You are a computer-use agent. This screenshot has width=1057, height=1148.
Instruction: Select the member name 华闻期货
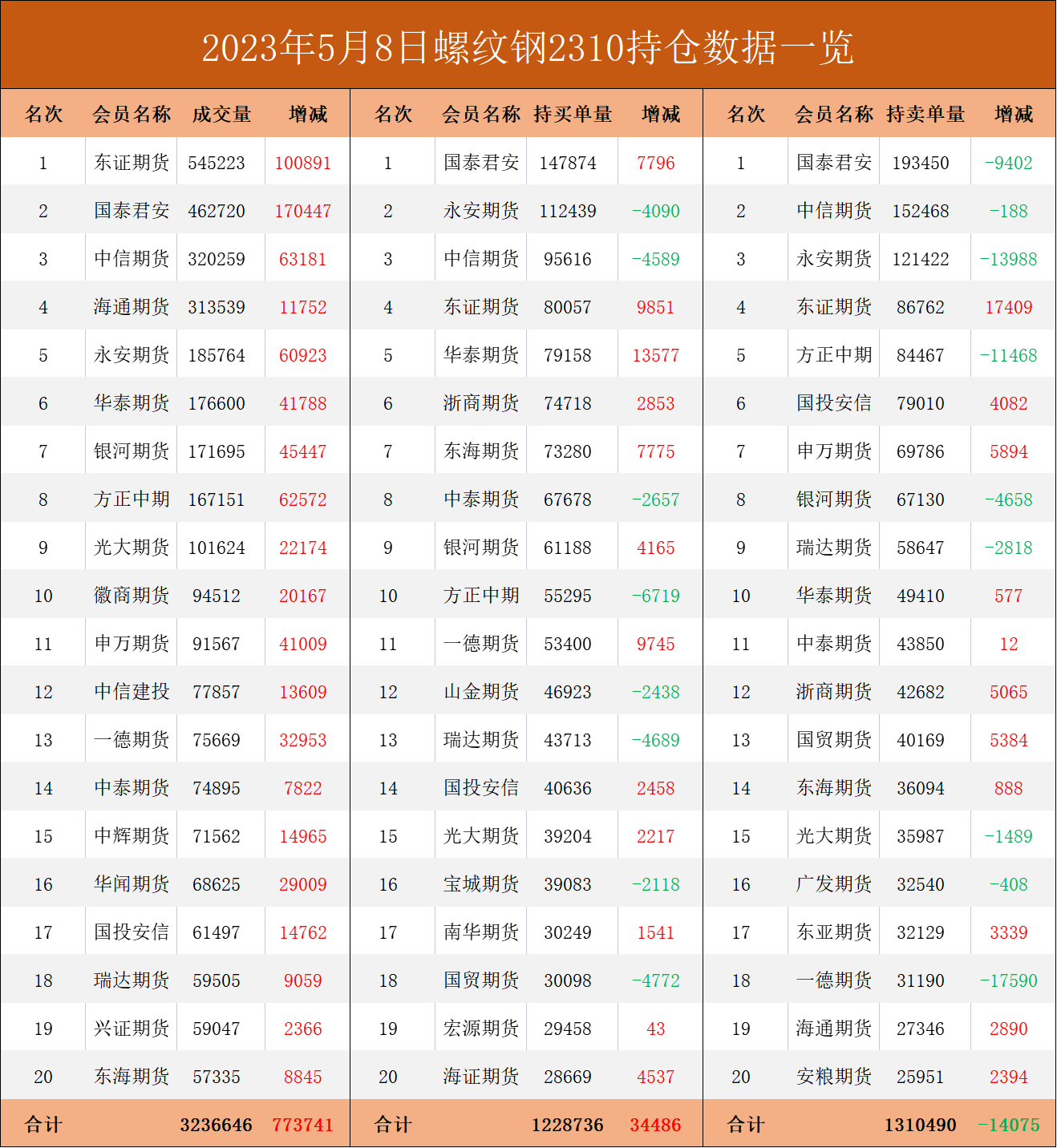coord(132,884)
